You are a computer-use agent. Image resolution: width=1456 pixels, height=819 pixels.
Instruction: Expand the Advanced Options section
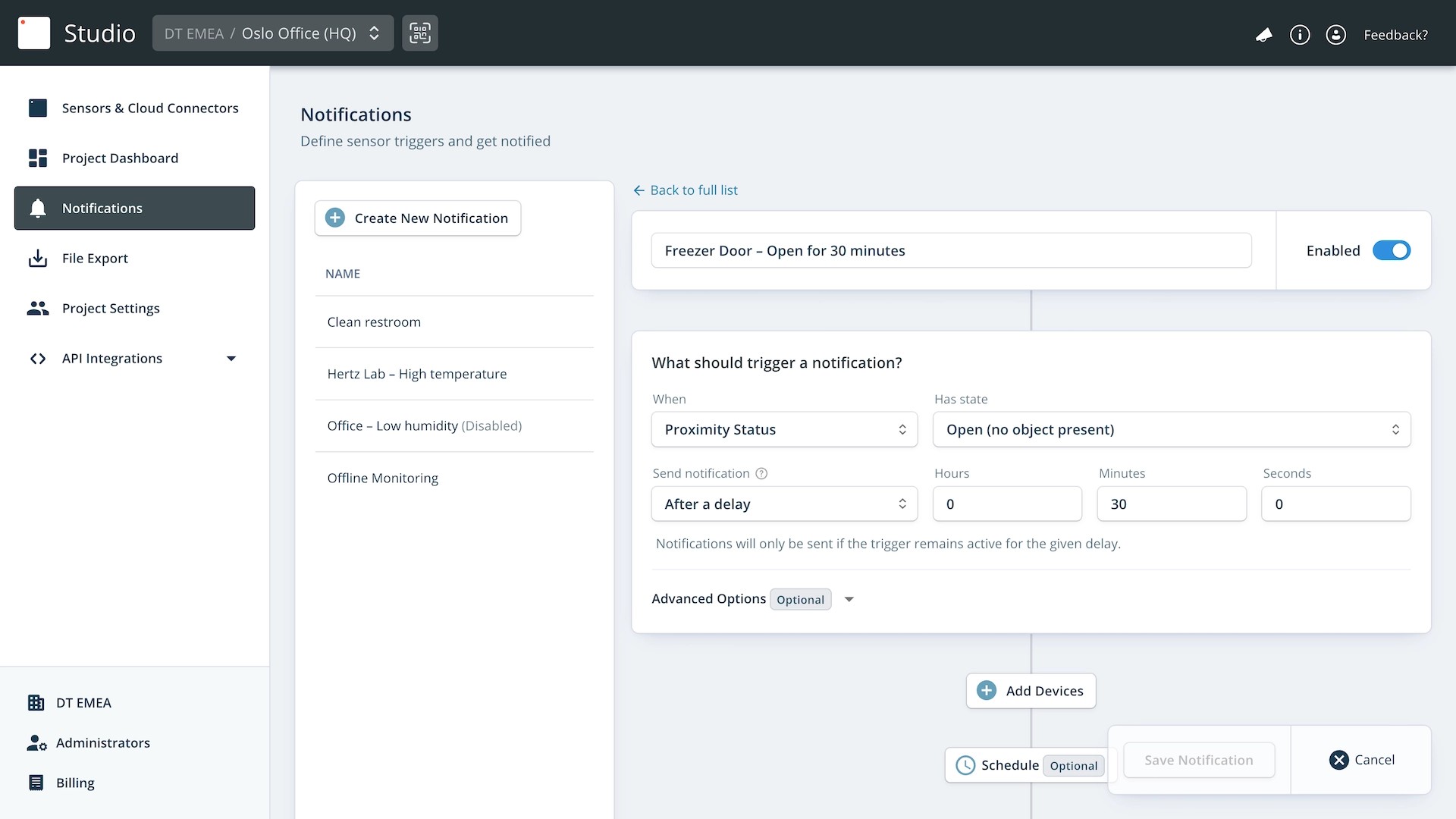pos(849,599)
